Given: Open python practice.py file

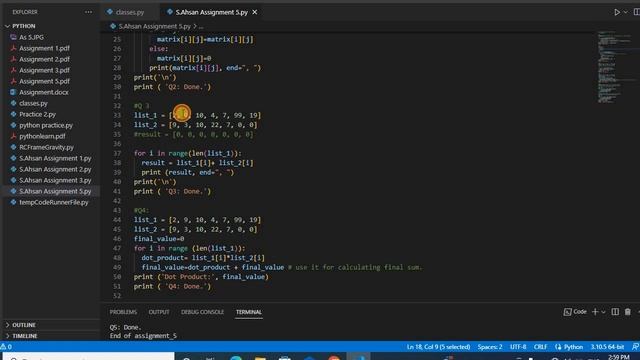Looking at the screenshot, I should pos(46,125).
